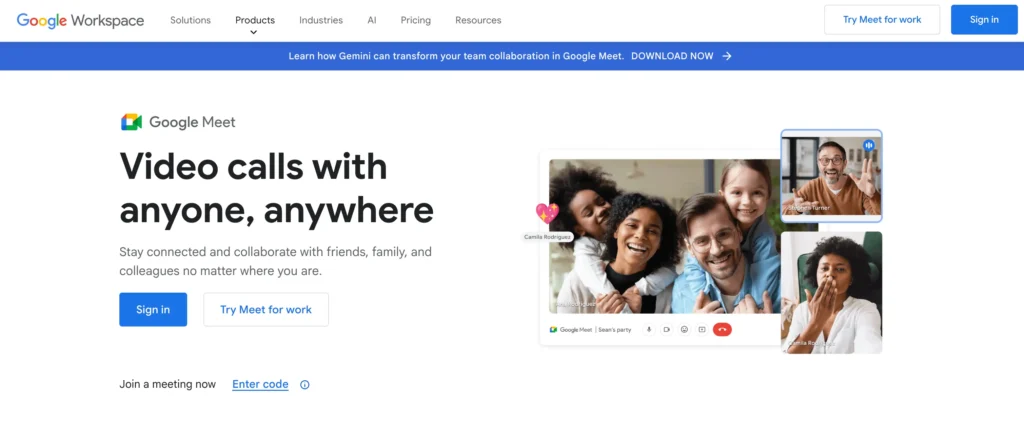Expand the chevron under Products
Image resolution: width=1024 pixels, height=422 pixels.
tap(254, 32)
